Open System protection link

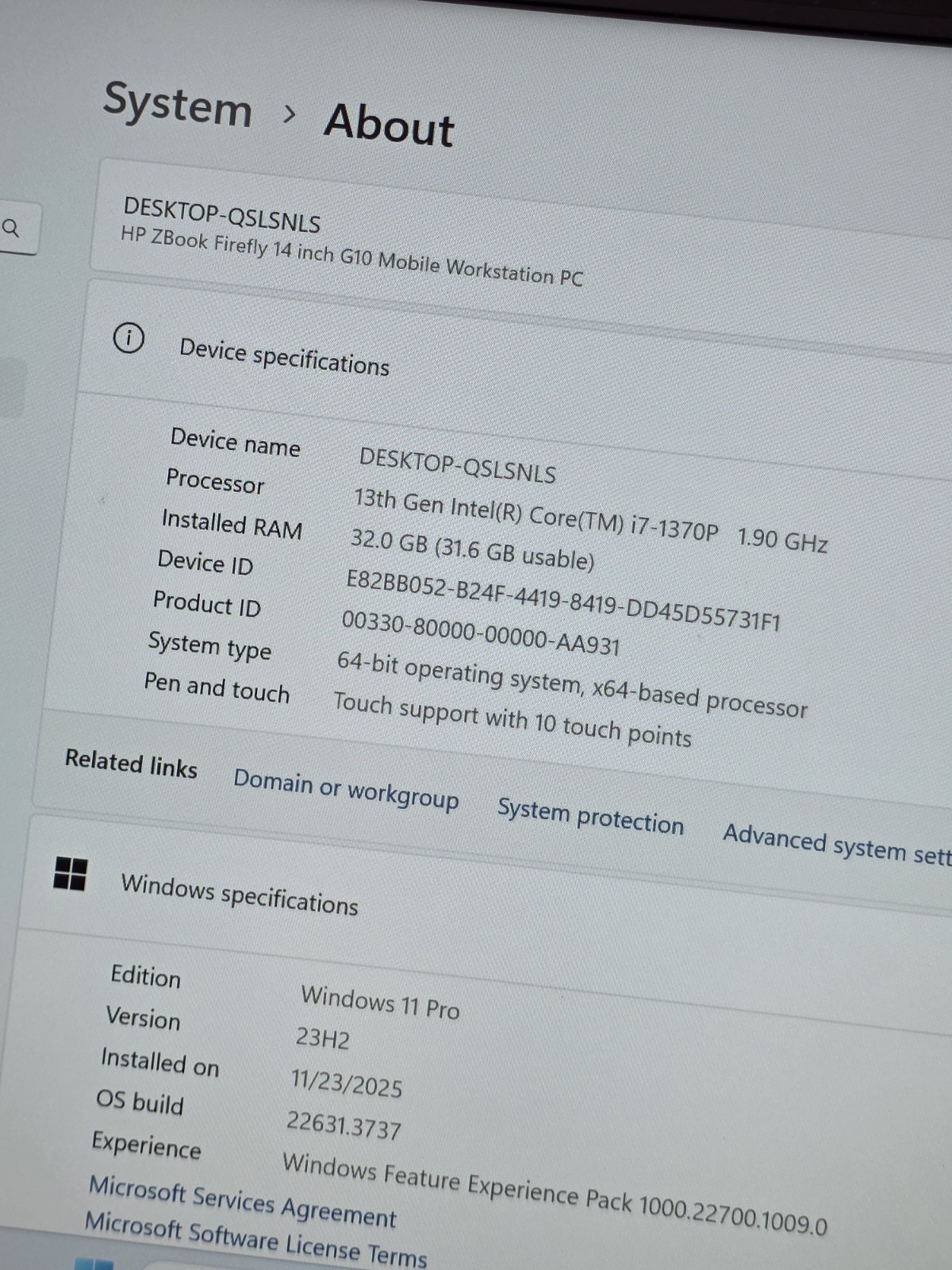[x=590, y=817]
